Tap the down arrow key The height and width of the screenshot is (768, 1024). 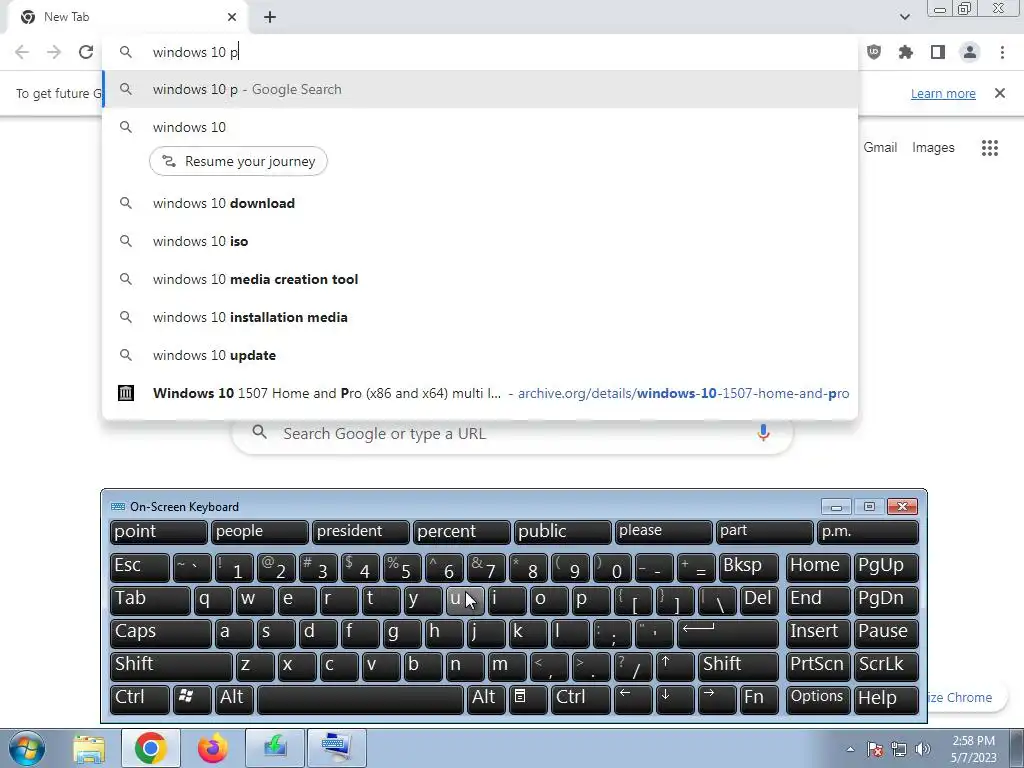tap(675, 698)
